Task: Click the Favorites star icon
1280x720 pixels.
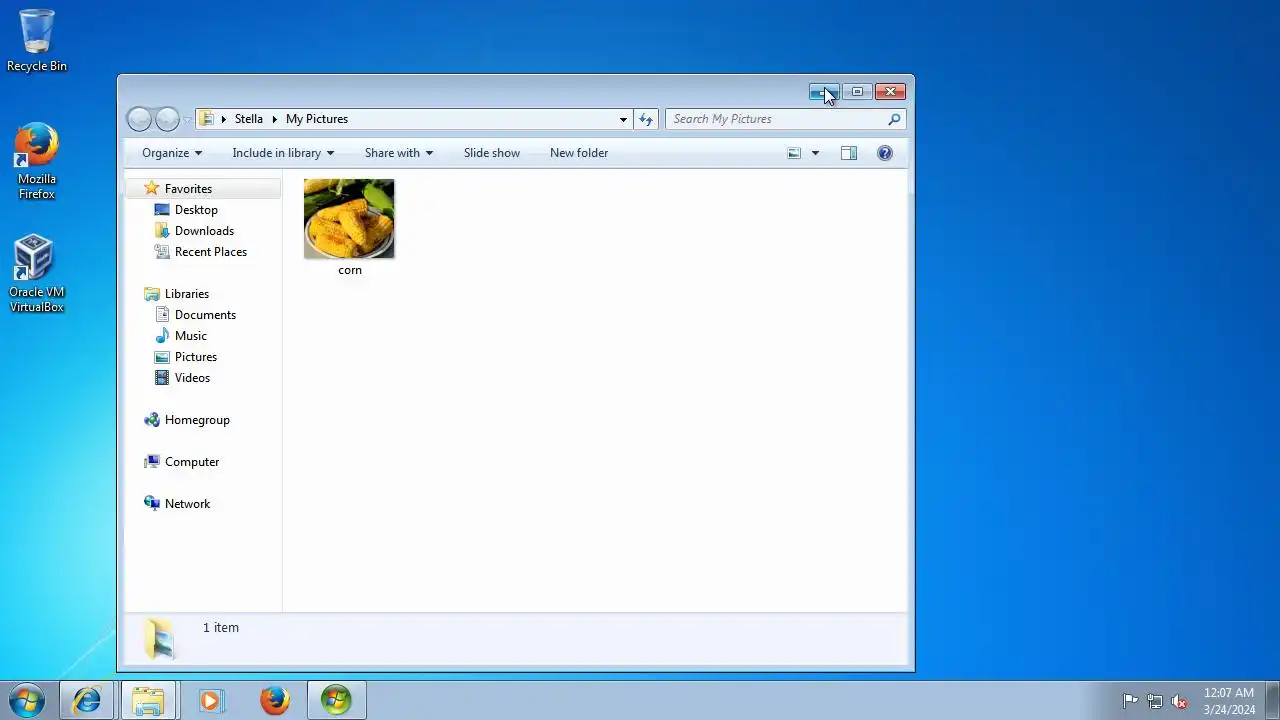Action: coord(152,188)
